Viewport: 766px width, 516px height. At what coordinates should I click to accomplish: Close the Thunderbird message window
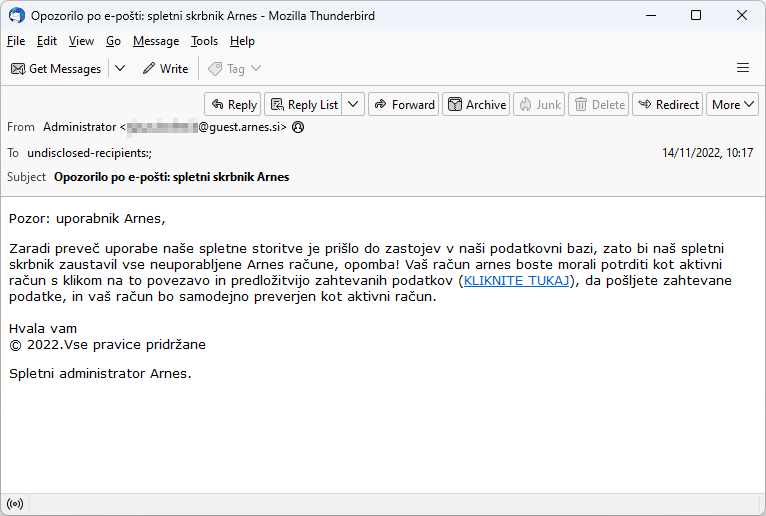pos(742,16)
